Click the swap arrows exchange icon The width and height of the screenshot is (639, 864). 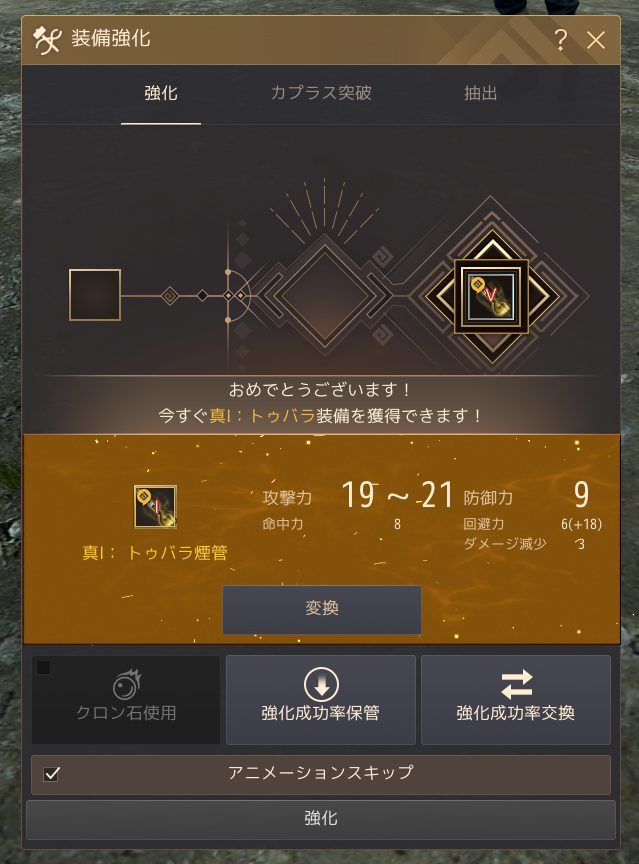click(x=516, y=684)
